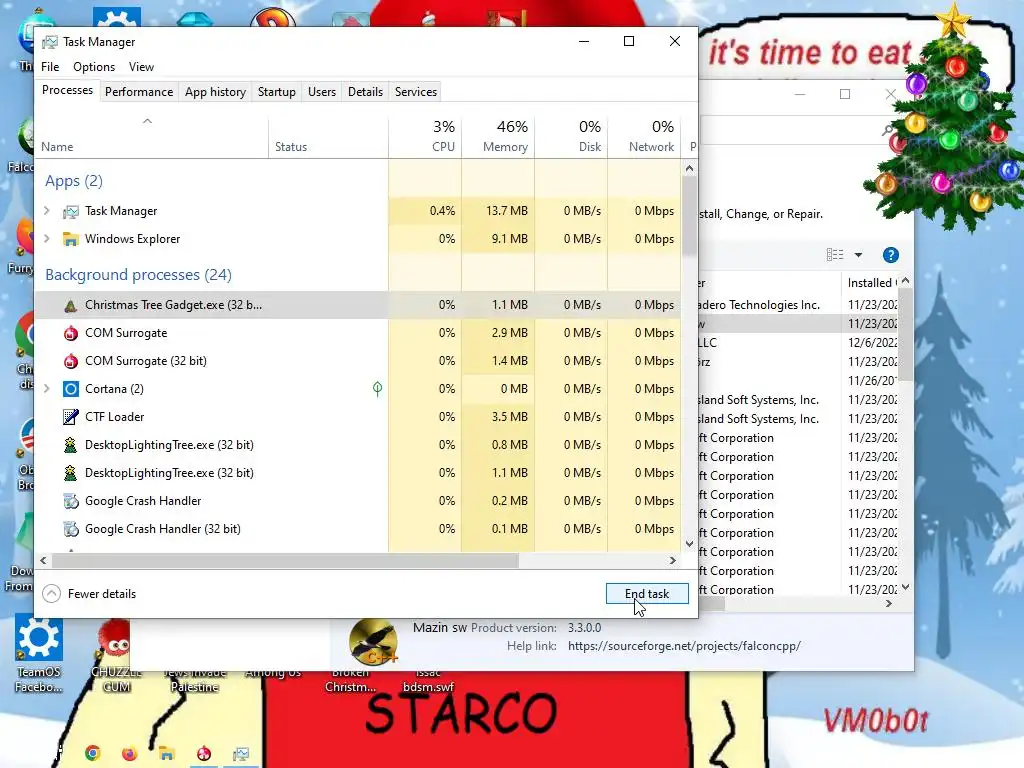Open the File menu

tap(50, 67)
